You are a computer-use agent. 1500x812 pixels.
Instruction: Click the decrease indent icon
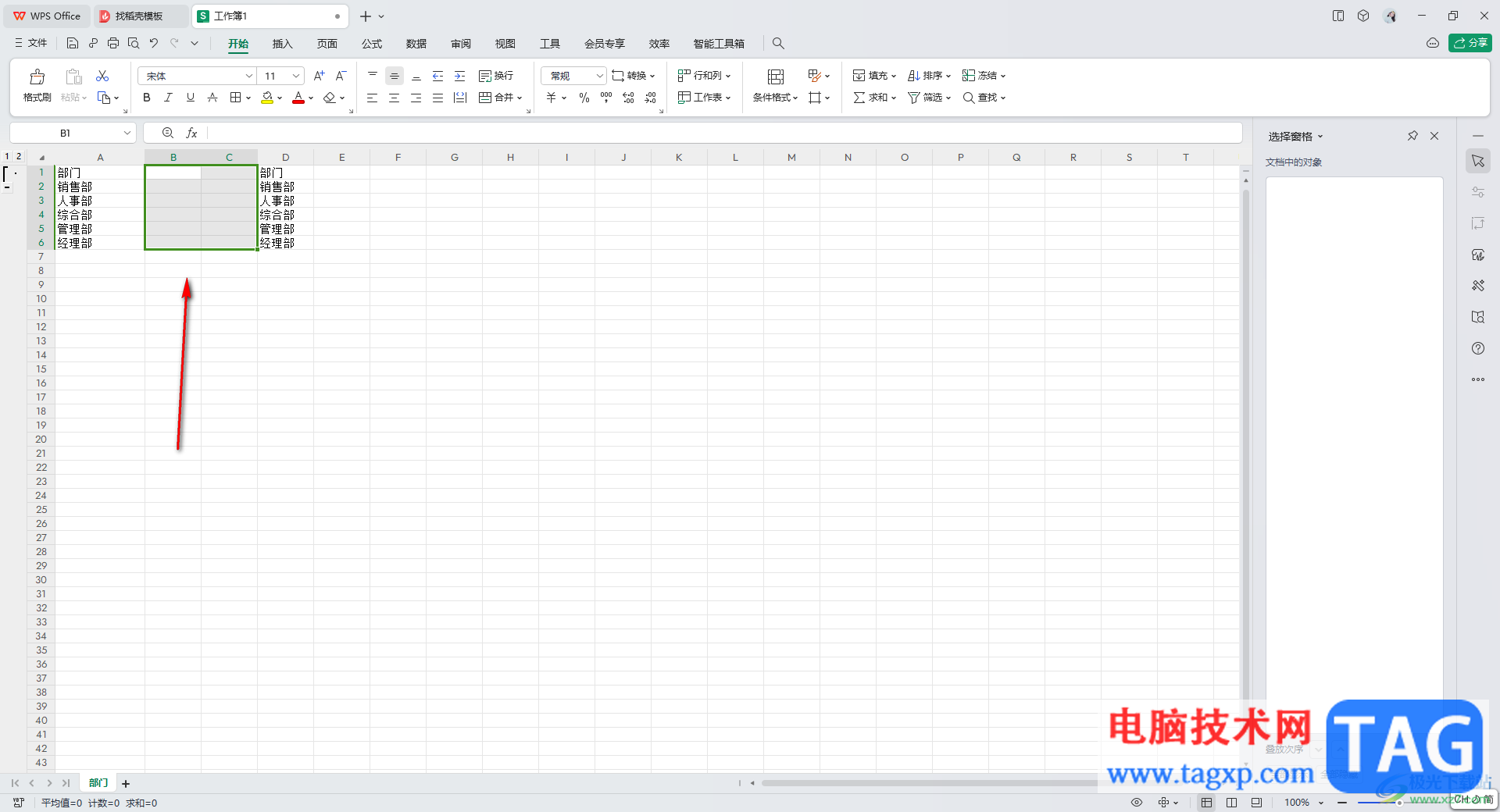(x=438, y=76)
